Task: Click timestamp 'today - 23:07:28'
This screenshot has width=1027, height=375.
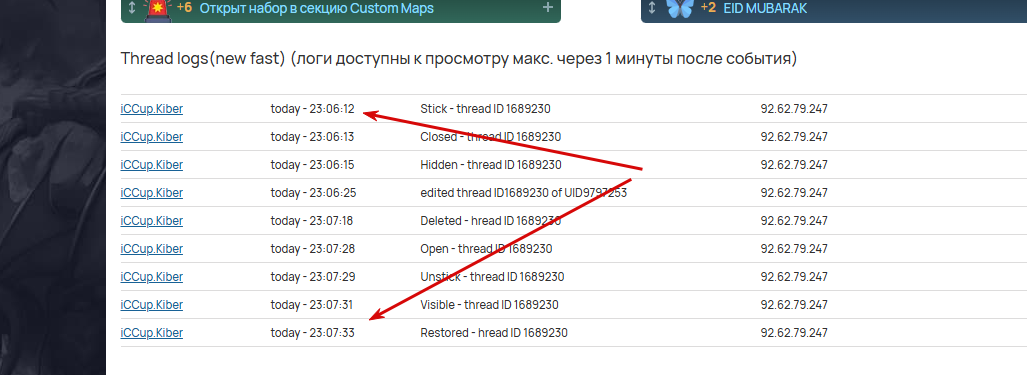Action: point(313,249)
